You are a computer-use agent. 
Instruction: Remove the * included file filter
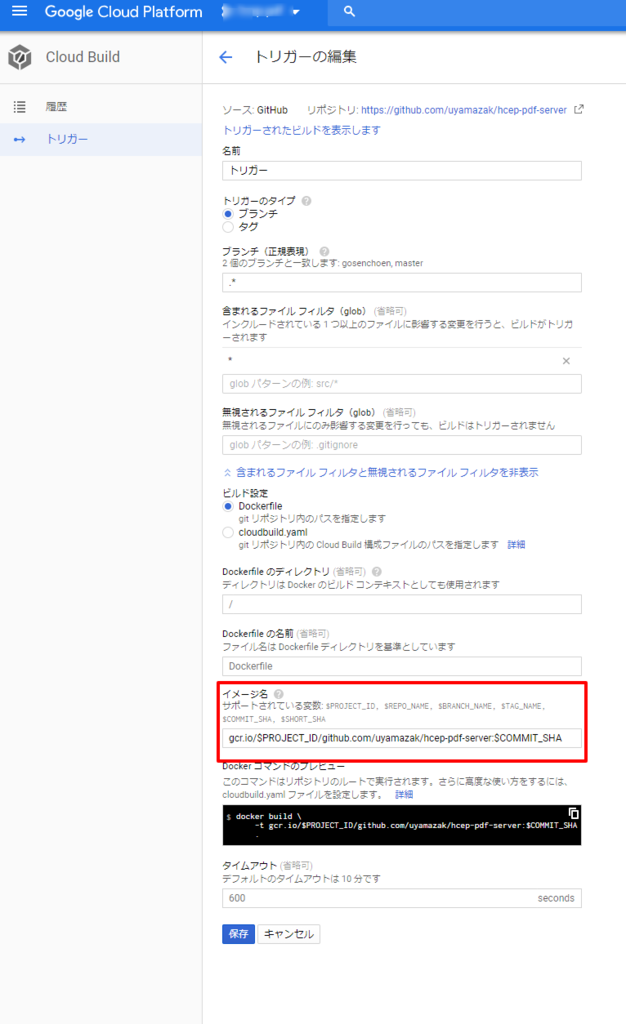pos(566,360)
